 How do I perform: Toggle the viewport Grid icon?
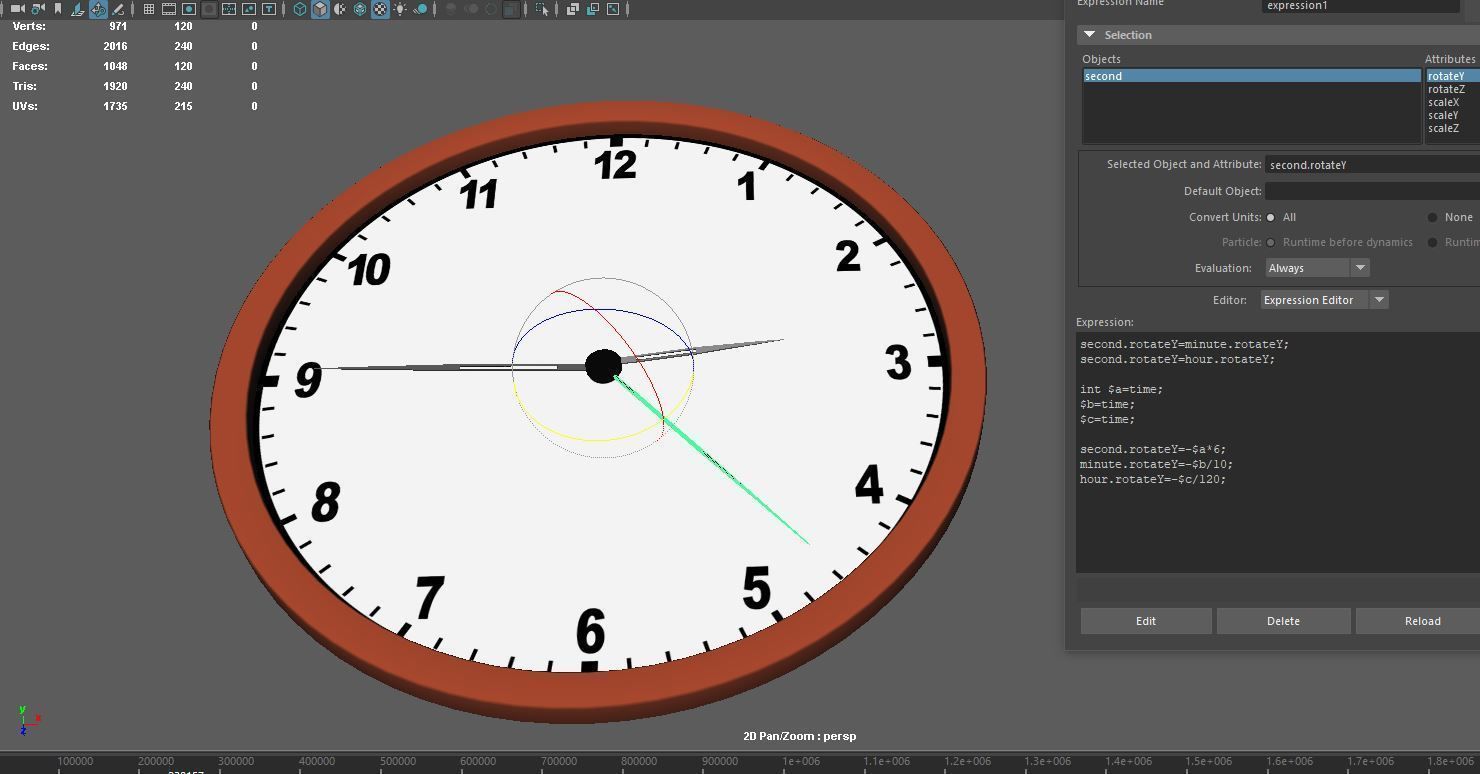point(149,9)
